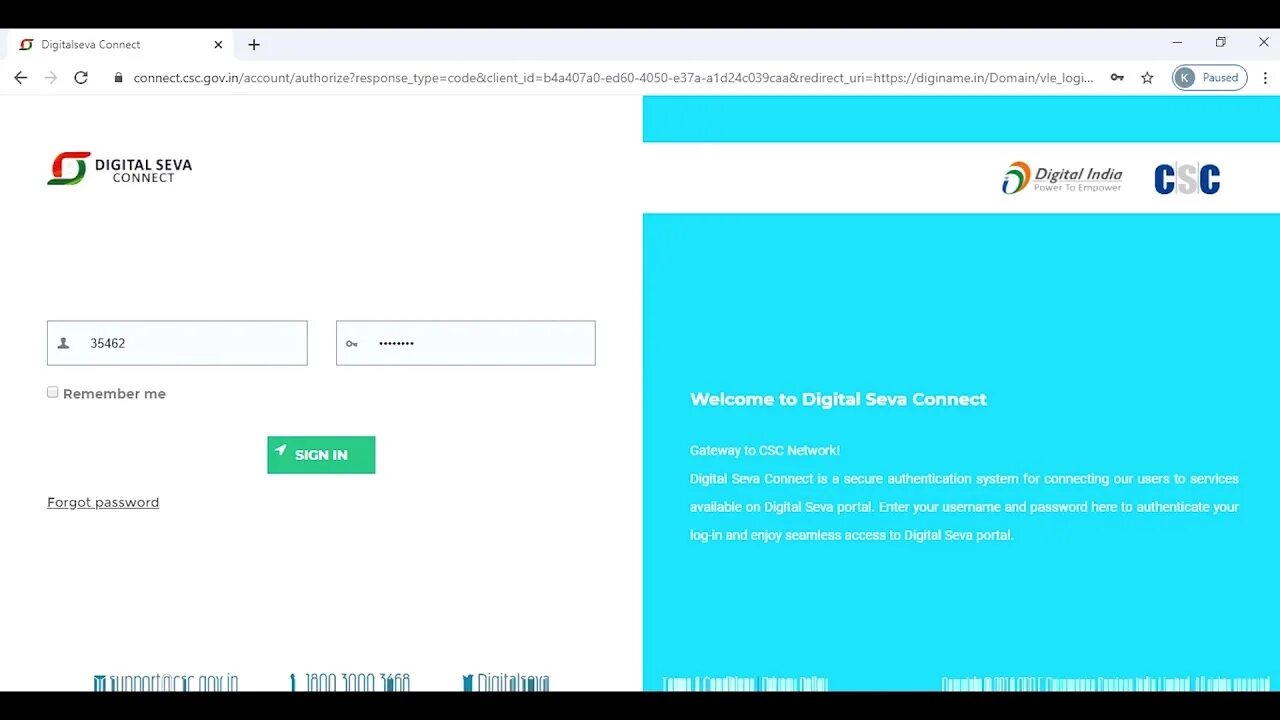
Task: Click the address bar URL
Action: tap(613, 77)
